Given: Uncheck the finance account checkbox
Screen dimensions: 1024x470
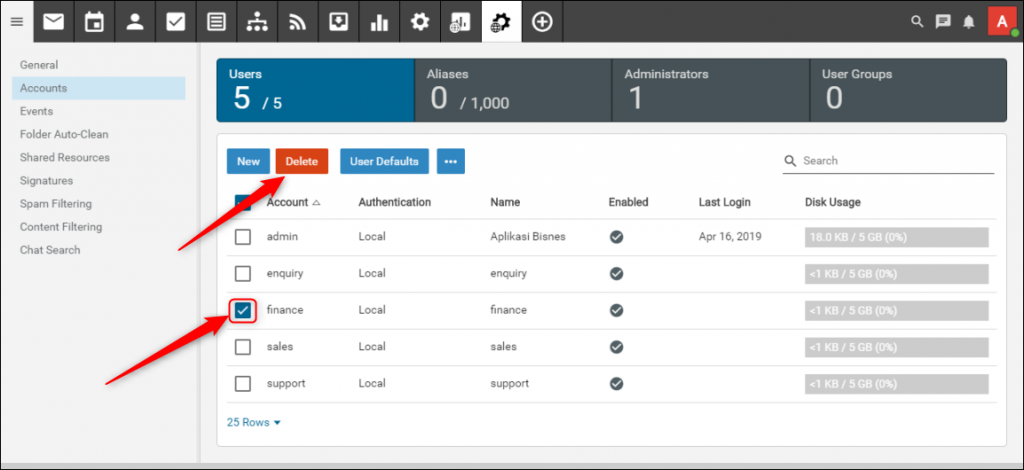Looking at the screenshot, I should tap(243, 310).
